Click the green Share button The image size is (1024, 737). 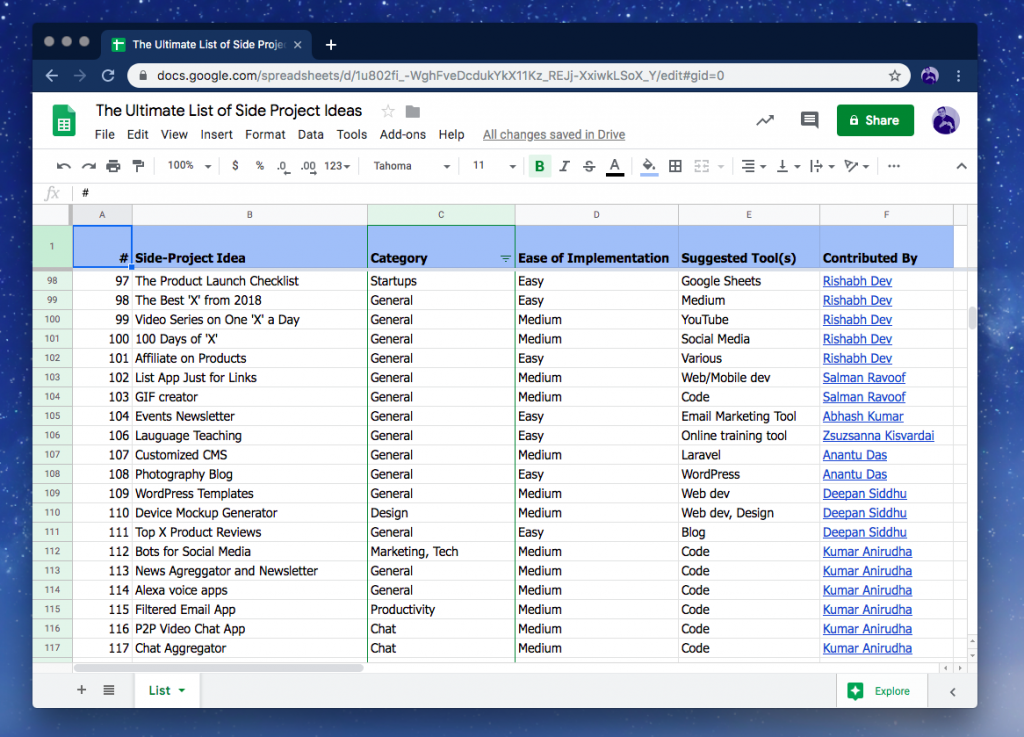click(x=874, y=119)
